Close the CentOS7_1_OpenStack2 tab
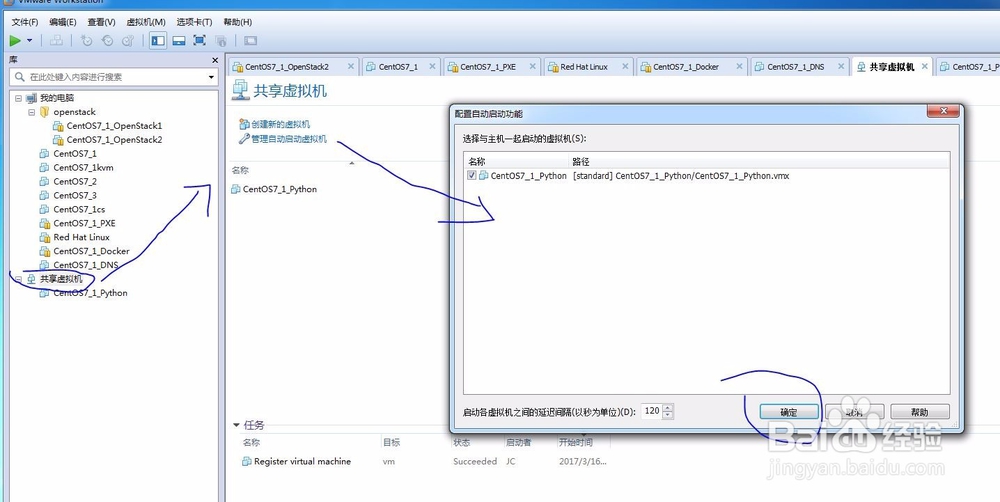The width and height of the screenshot is (1000, 502). pyautogui.click(x=351, y=66)
